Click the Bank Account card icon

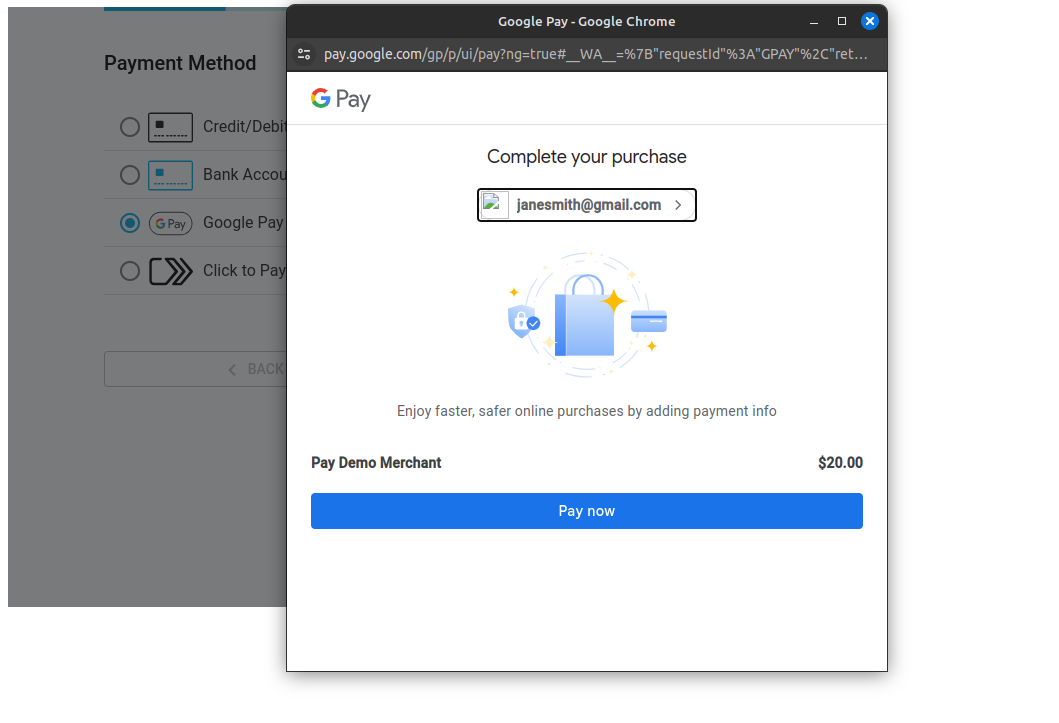(x=170, y=175)
